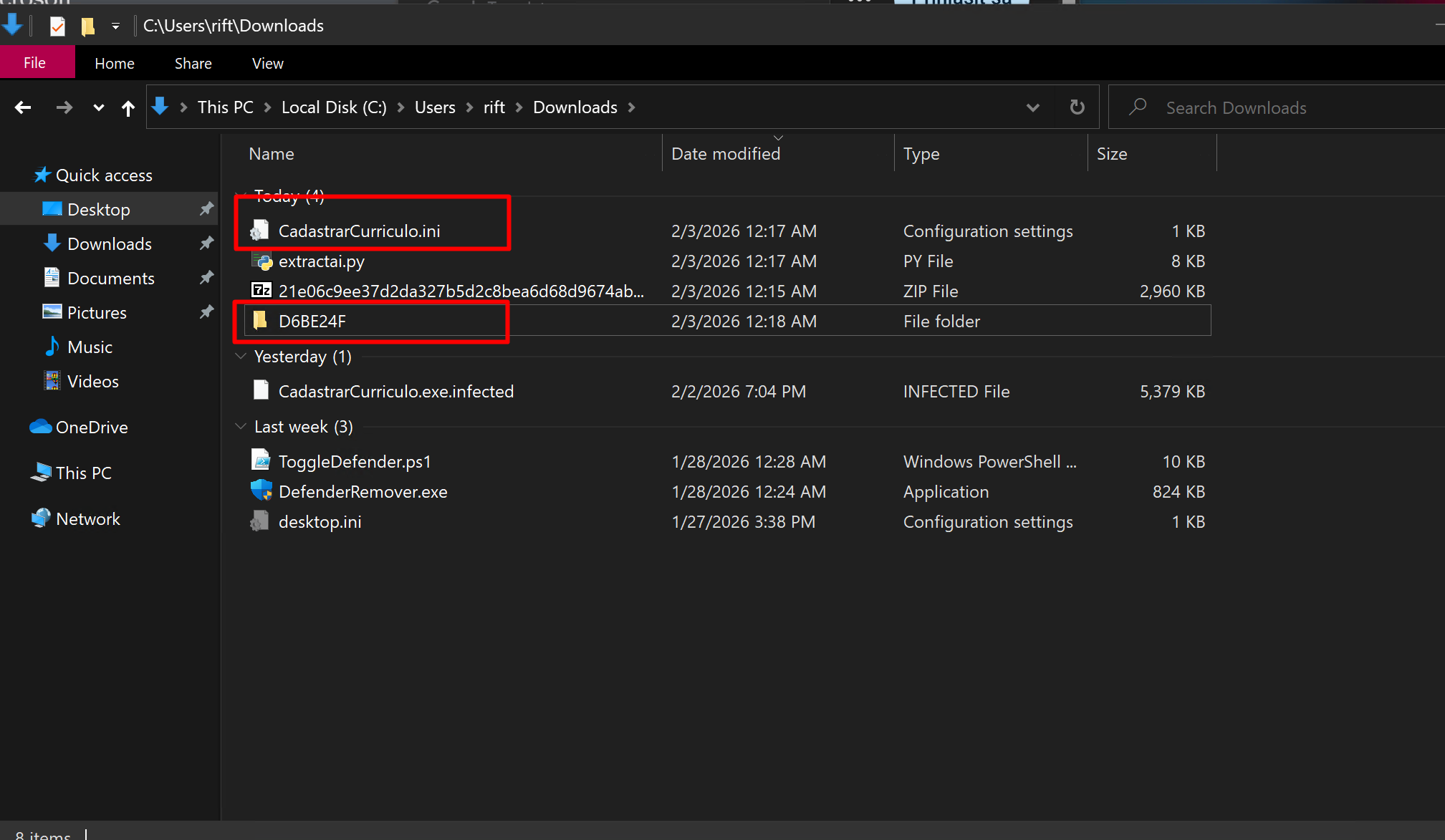Click the gear icon of desktop.ini
Screen dimensions: 1445x840
click(x=260, y=522)
